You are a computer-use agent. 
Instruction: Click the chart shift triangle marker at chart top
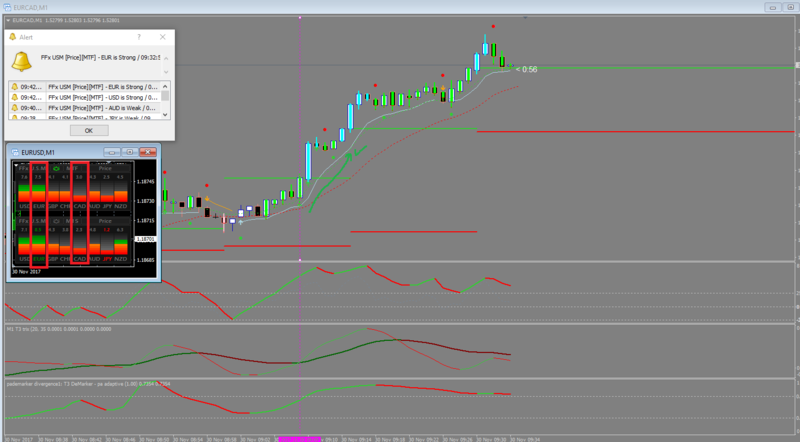point(525,18)
